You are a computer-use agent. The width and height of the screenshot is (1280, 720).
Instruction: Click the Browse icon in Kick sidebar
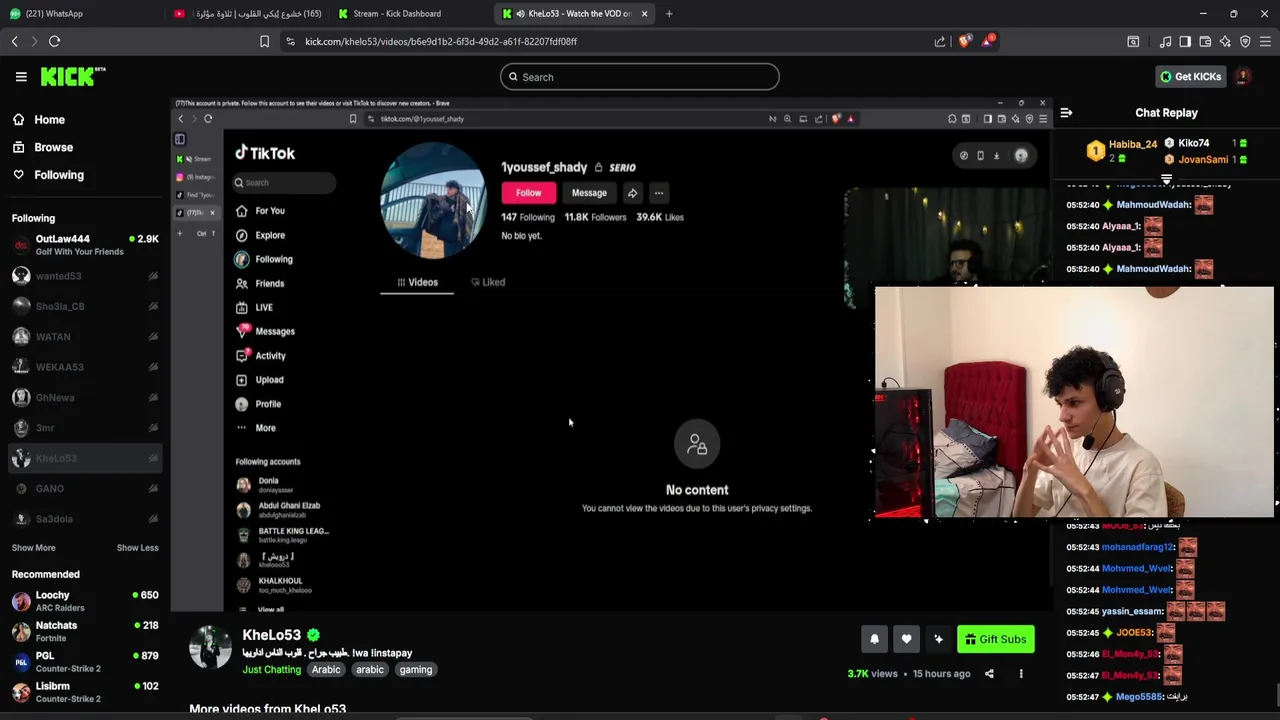18,147
